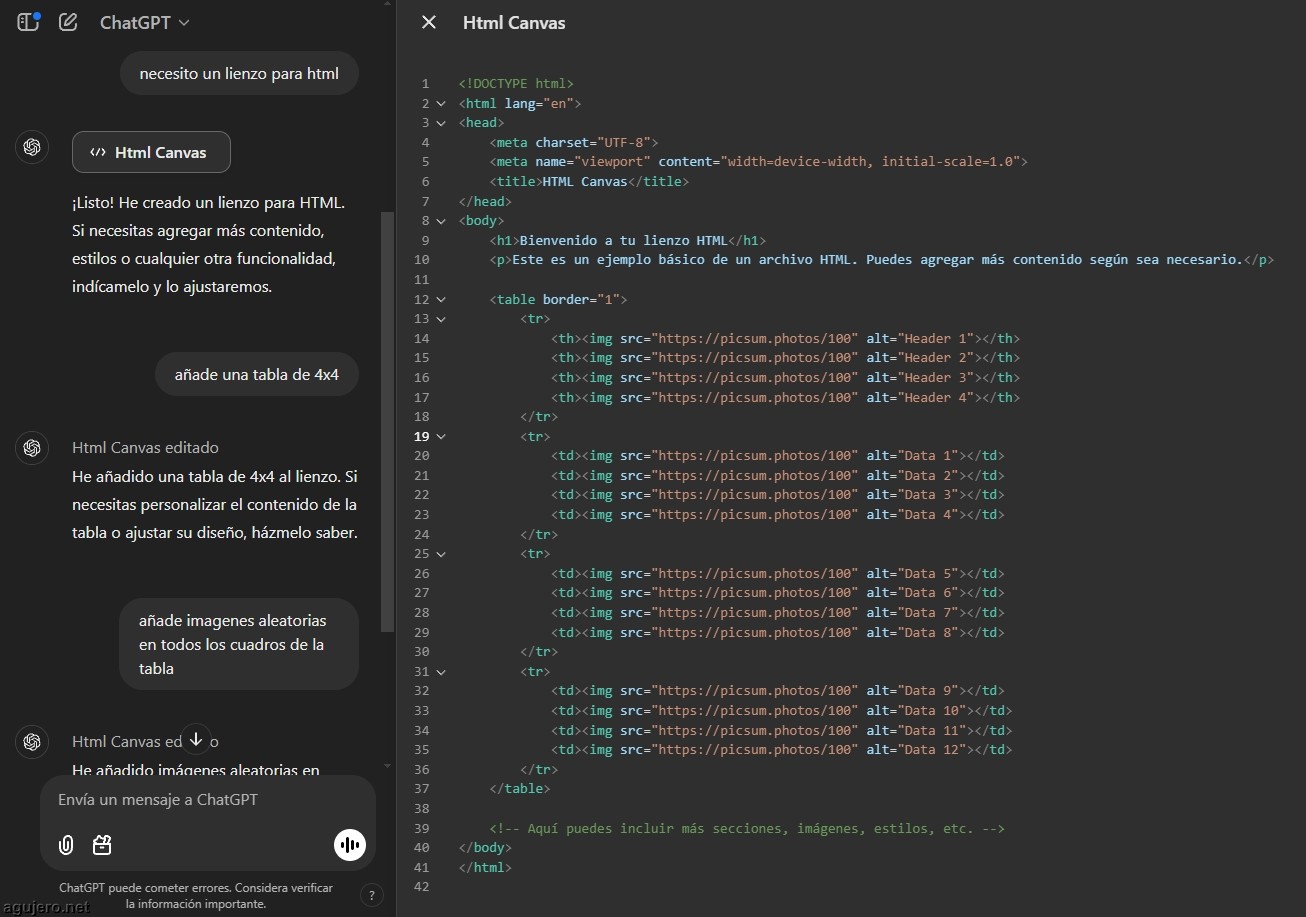Image resolution: width=1306 pixels, height=917 pixels.
Task: Click the h1 'Bienvenido a tu lienzo HTML' line
Action: click(x=628, y=241)
